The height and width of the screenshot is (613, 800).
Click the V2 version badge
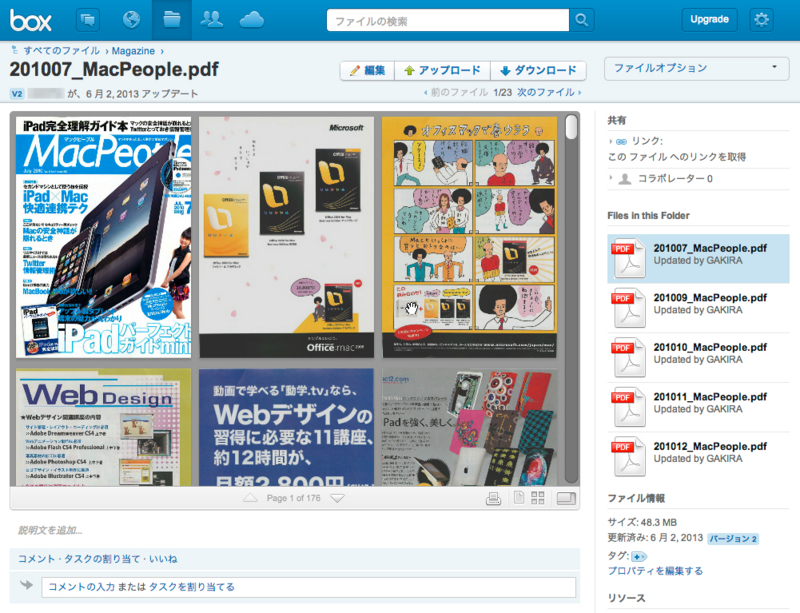(x=17, y=93)
